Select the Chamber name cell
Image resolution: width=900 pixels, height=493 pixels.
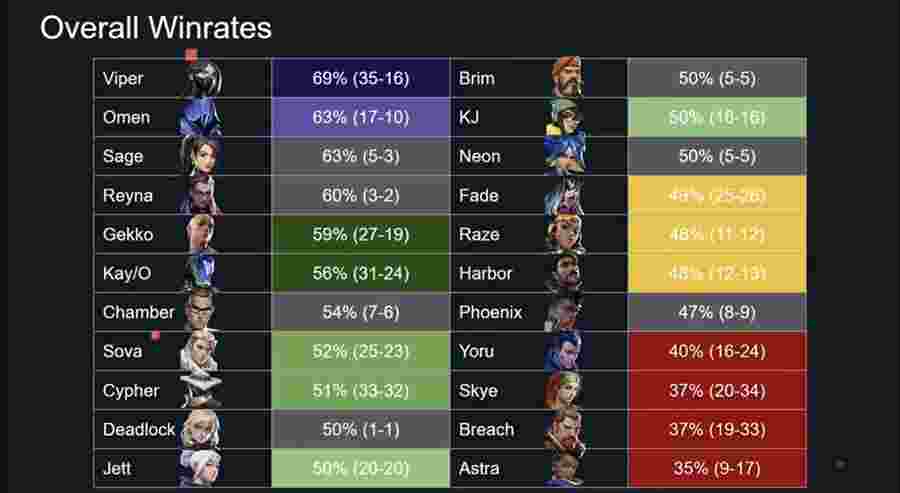point(138,312)
